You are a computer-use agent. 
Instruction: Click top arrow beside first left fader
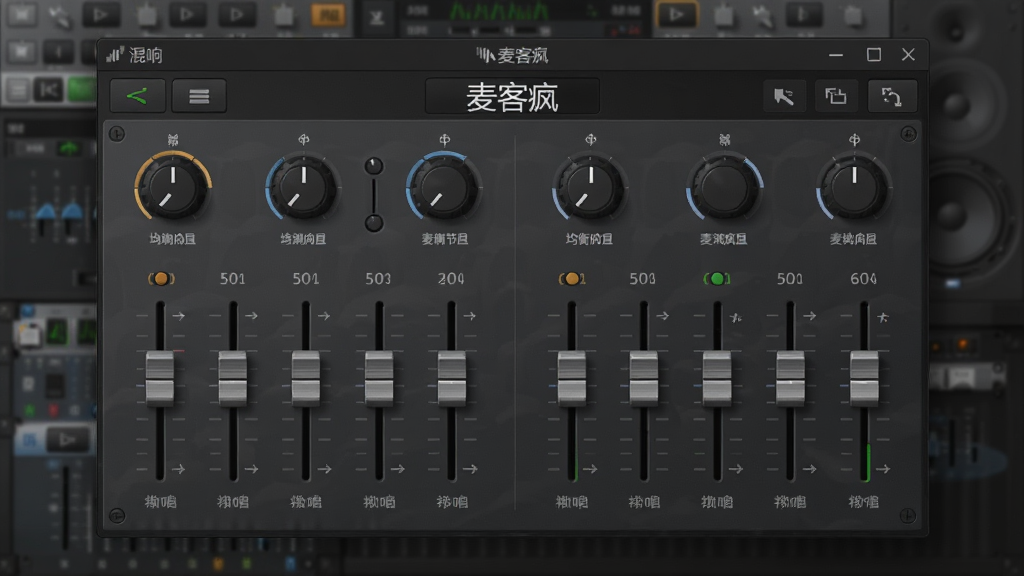[178, 316]
